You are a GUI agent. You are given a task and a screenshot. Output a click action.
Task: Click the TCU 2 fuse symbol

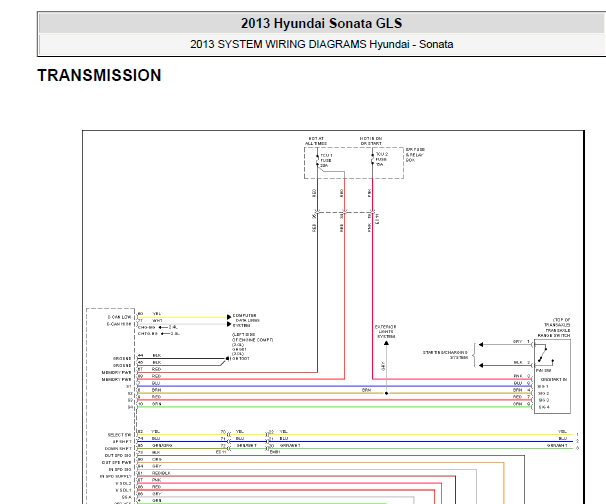click(x=373, y=158)
